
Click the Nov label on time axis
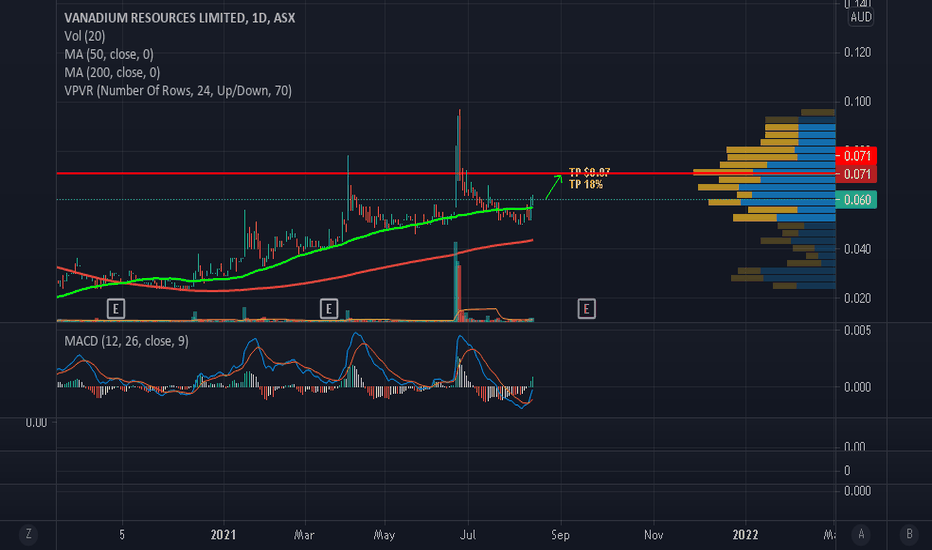(653, 535)
